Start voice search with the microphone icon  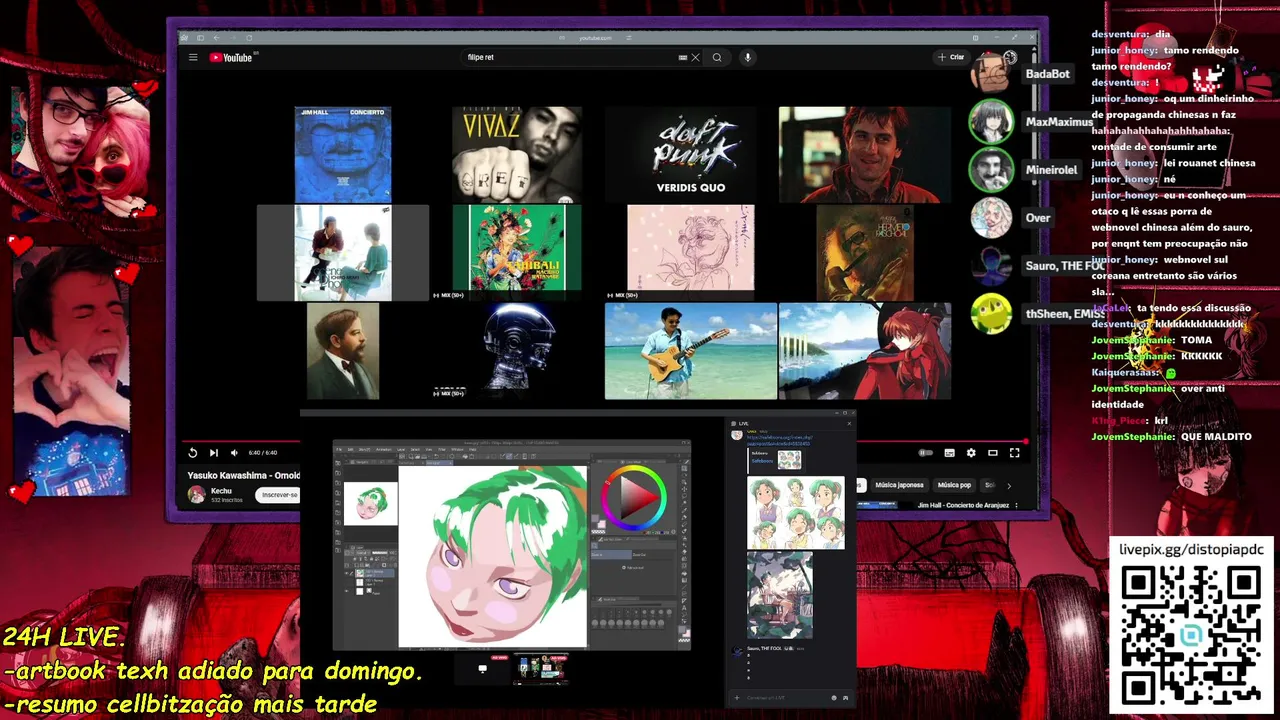coord(747,57)
